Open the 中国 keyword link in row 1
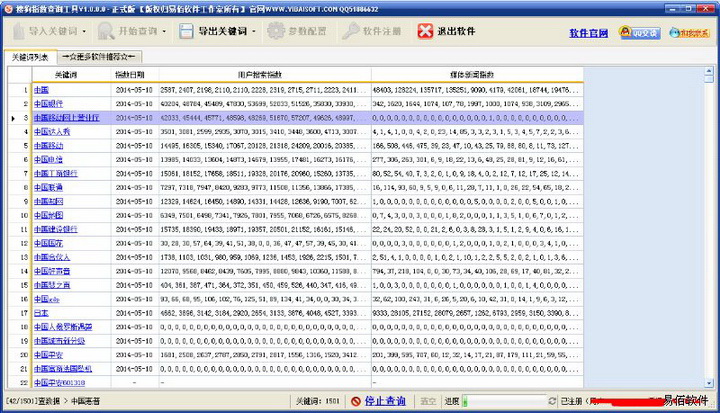This screenshot has height=413, width=720. [x=41, y=90]
